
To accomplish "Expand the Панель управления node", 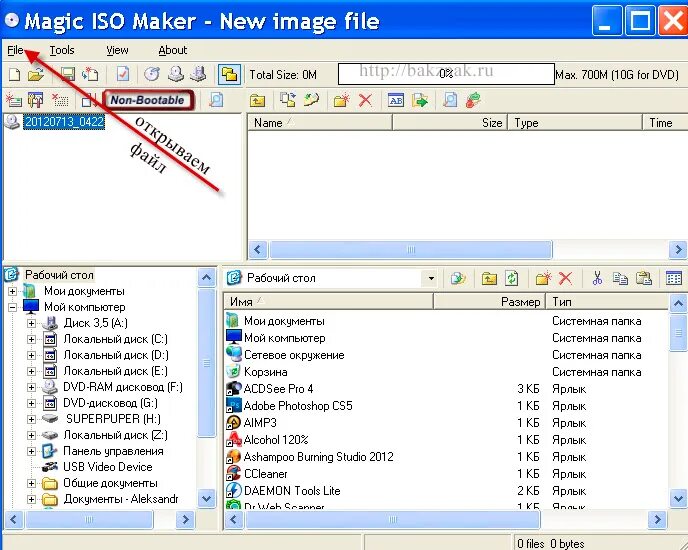I will (x=31, y=451).
